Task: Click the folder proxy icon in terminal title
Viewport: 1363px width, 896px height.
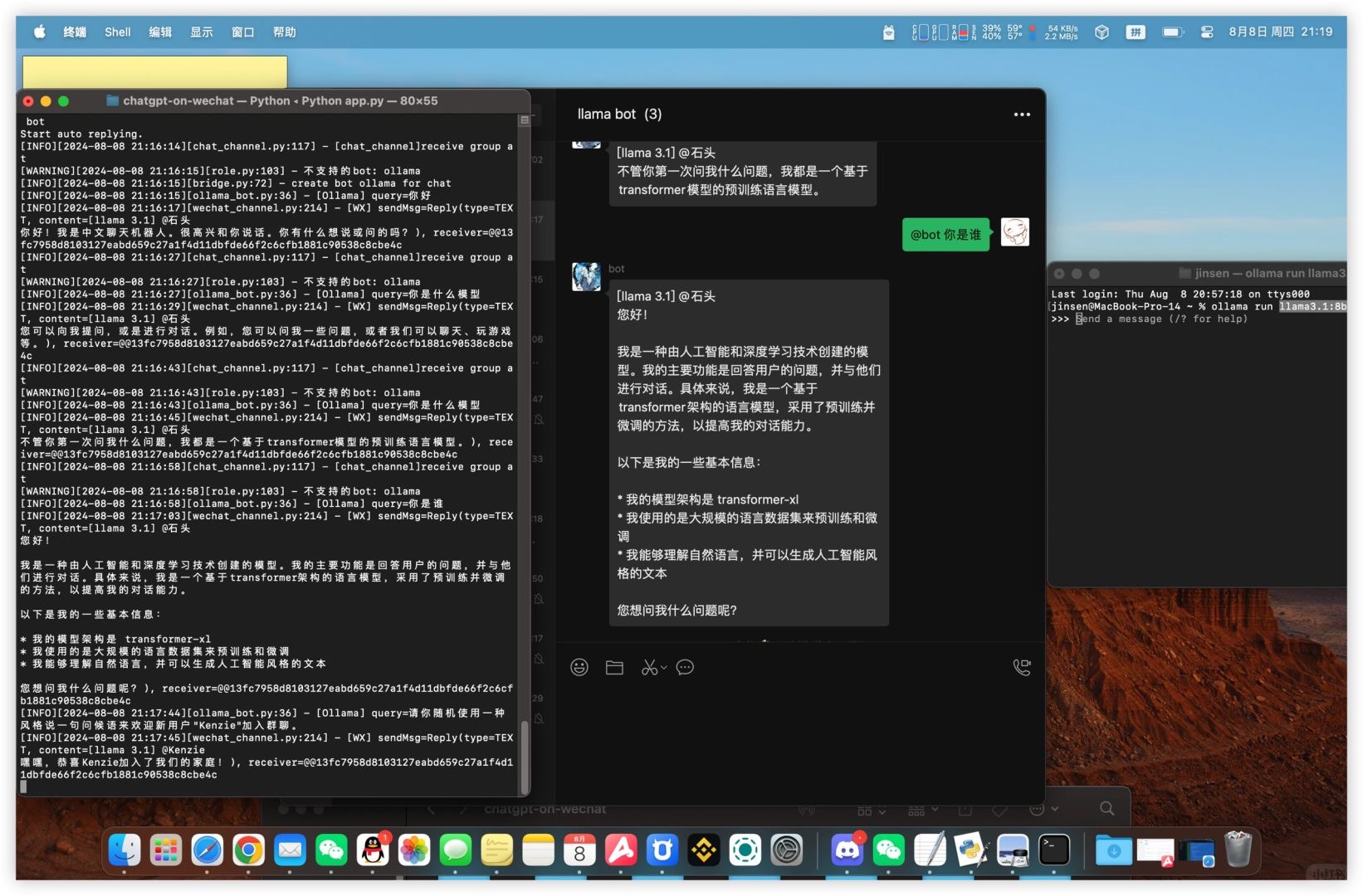Action: (x=112, y=101)
